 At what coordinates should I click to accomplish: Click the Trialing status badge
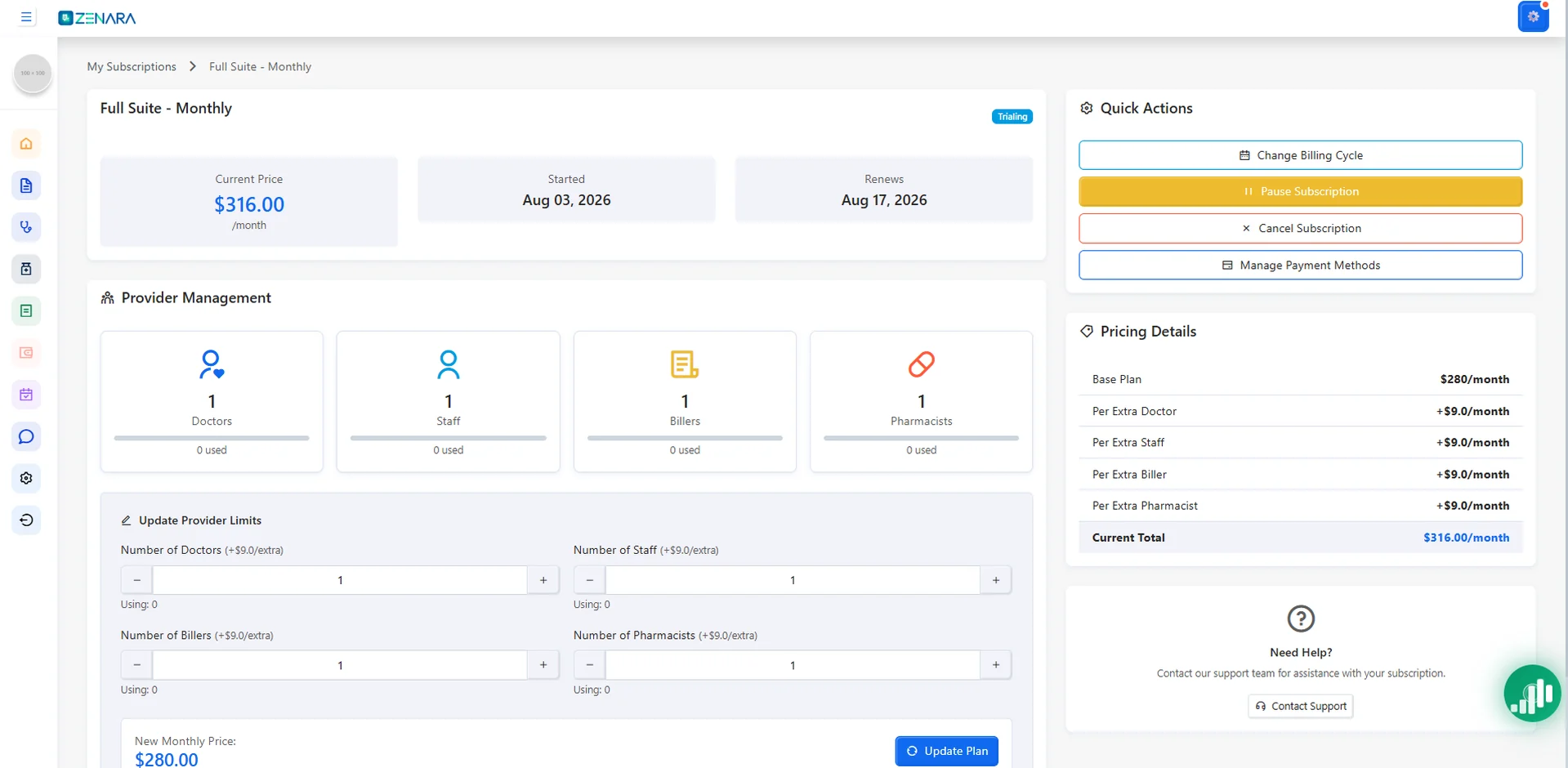[x=1012, y=117]
